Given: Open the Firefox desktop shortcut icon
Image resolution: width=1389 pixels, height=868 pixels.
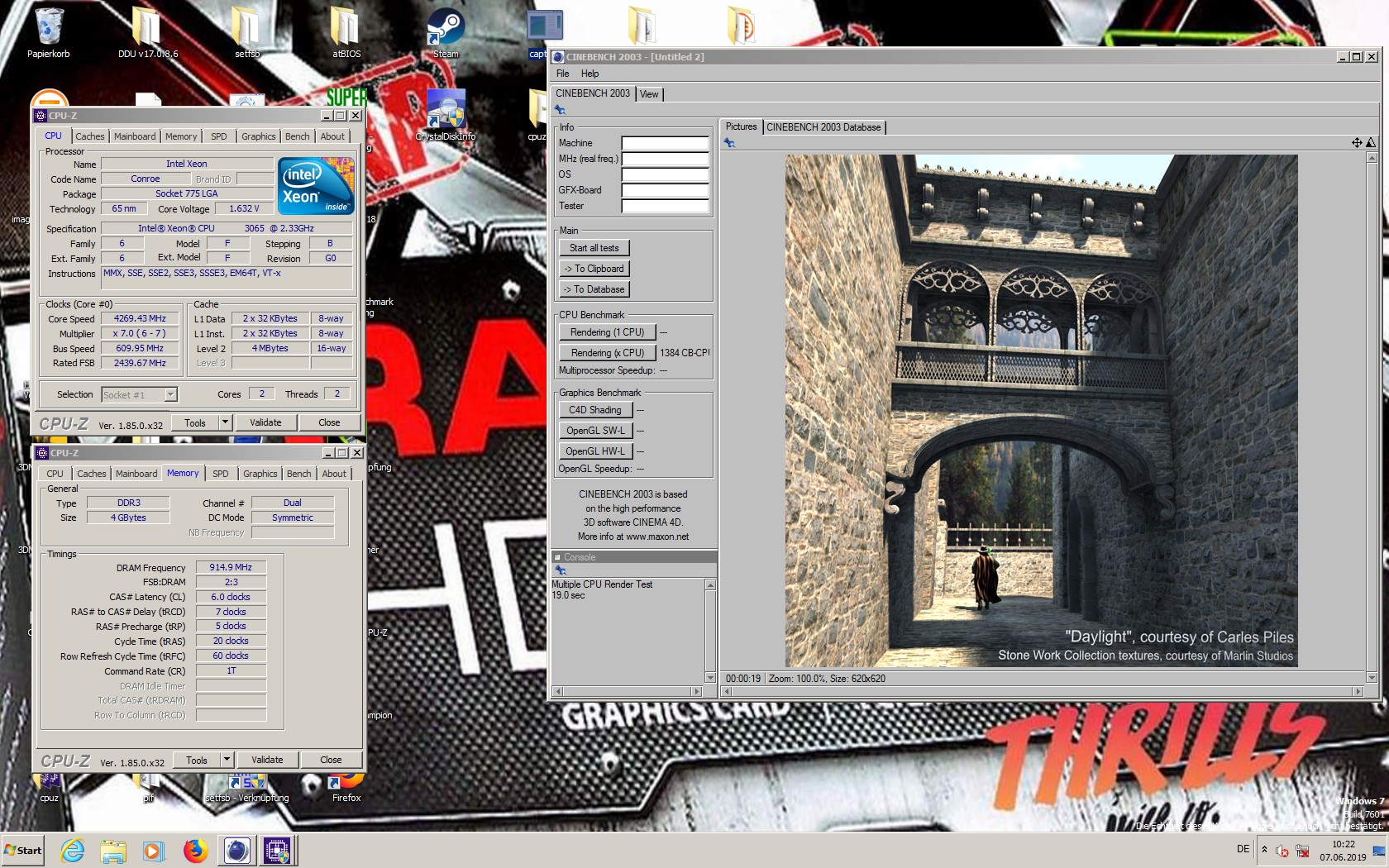Looking at the screenshot, I should 346,785.
